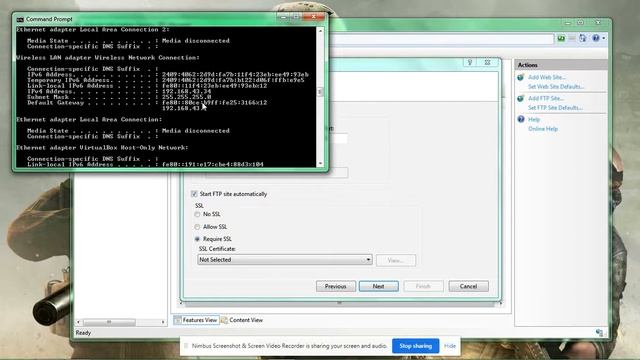Viewport: 640px width, 360px height.
Task: Click Stop sharing on the Nimbus bar
Action: click(416, 346)
